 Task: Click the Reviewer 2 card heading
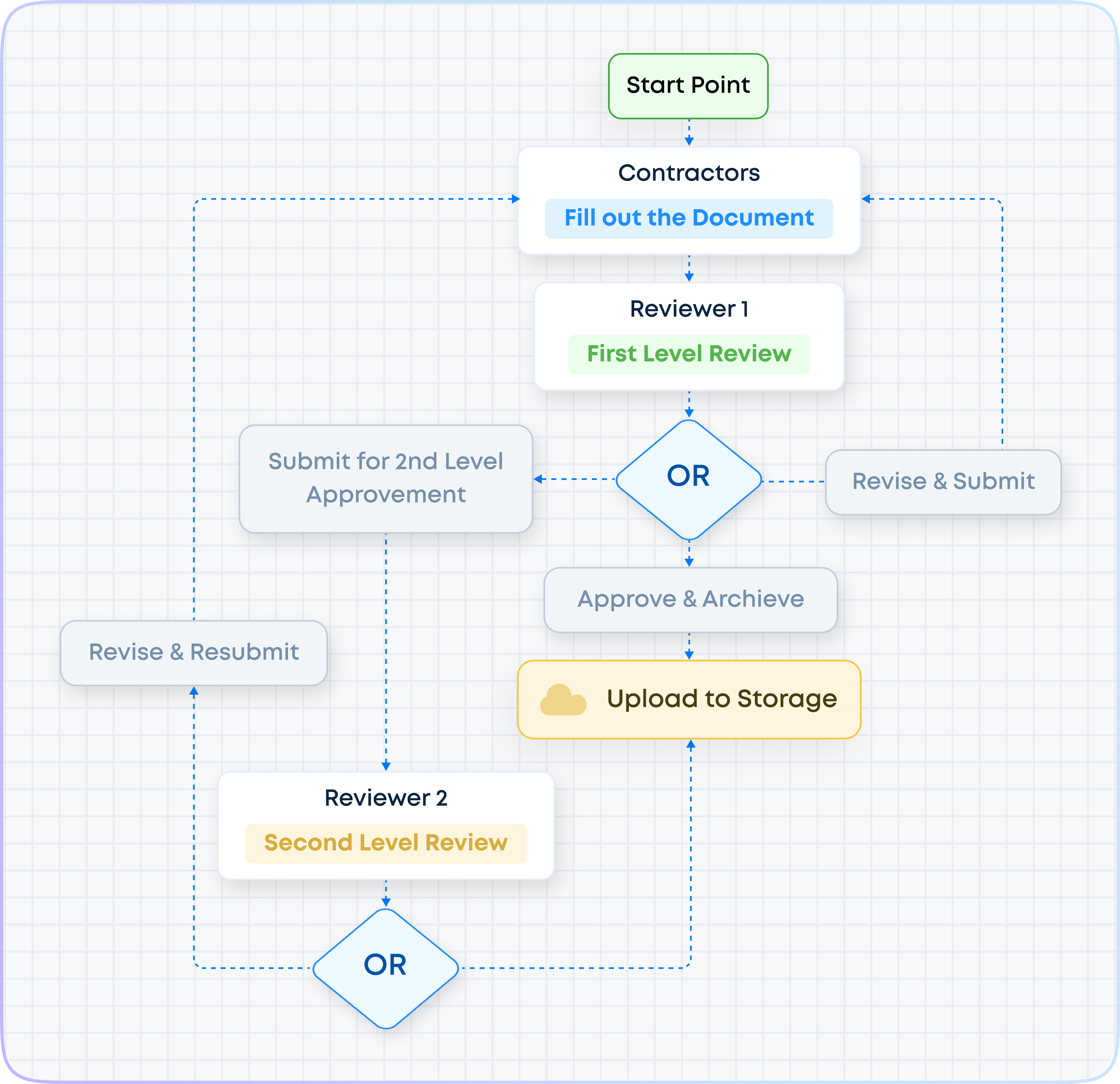coord(386,798)
